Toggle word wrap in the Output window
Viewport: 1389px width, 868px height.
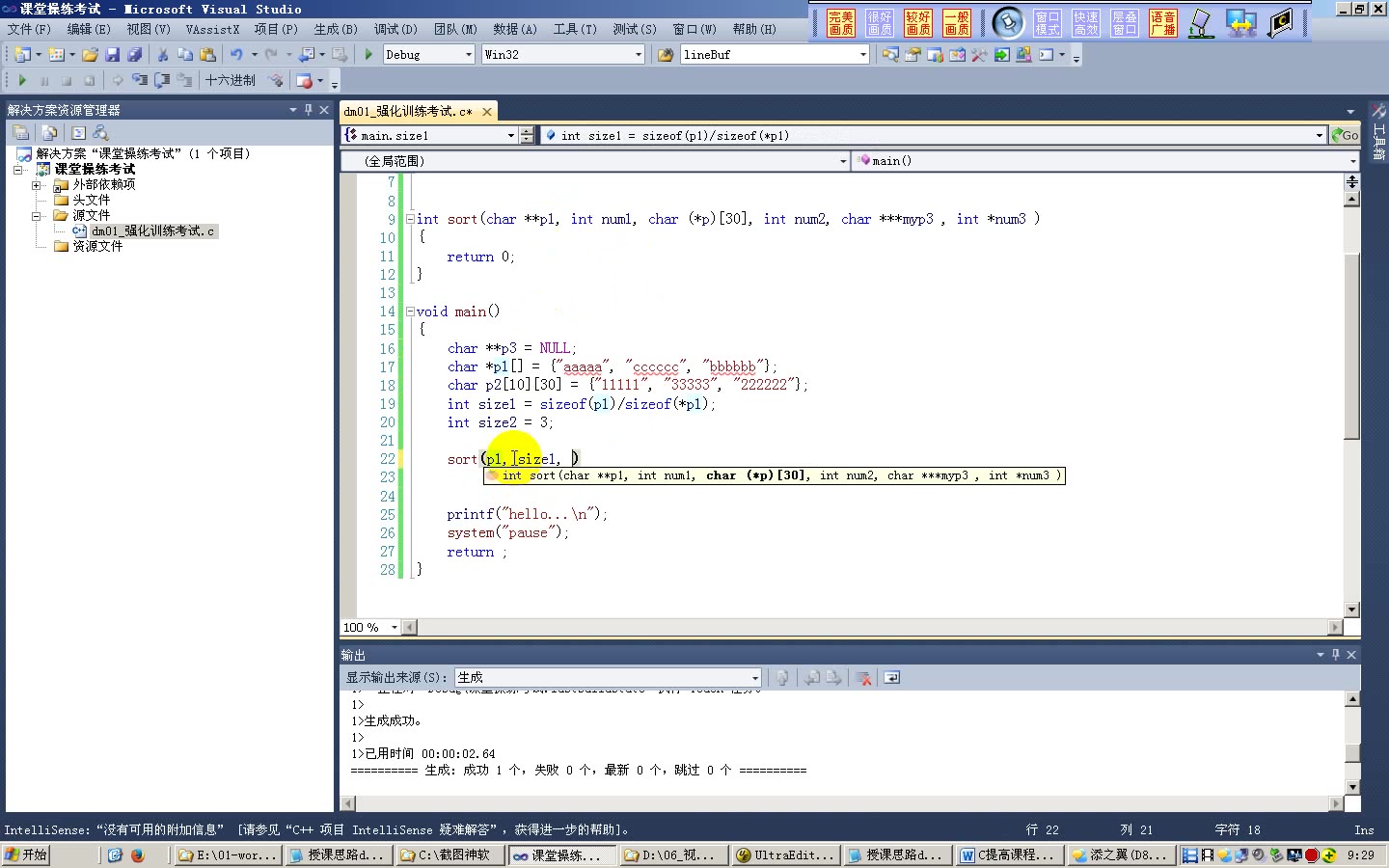click(x=891, y=678)
